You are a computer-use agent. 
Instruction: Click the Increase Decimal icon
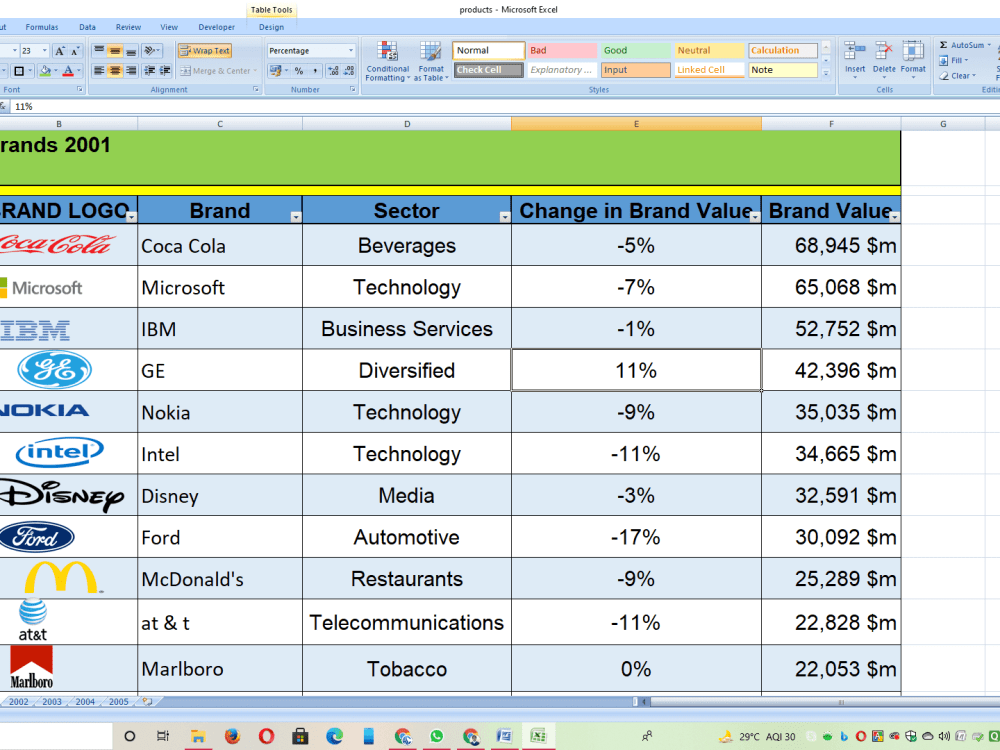tap(333, 71)
